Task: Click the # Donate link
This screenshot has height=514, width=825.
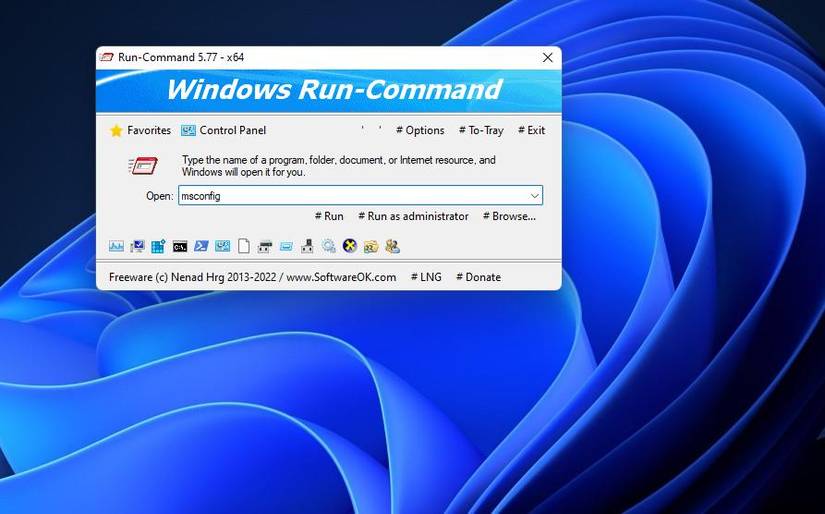Action: 478,277
